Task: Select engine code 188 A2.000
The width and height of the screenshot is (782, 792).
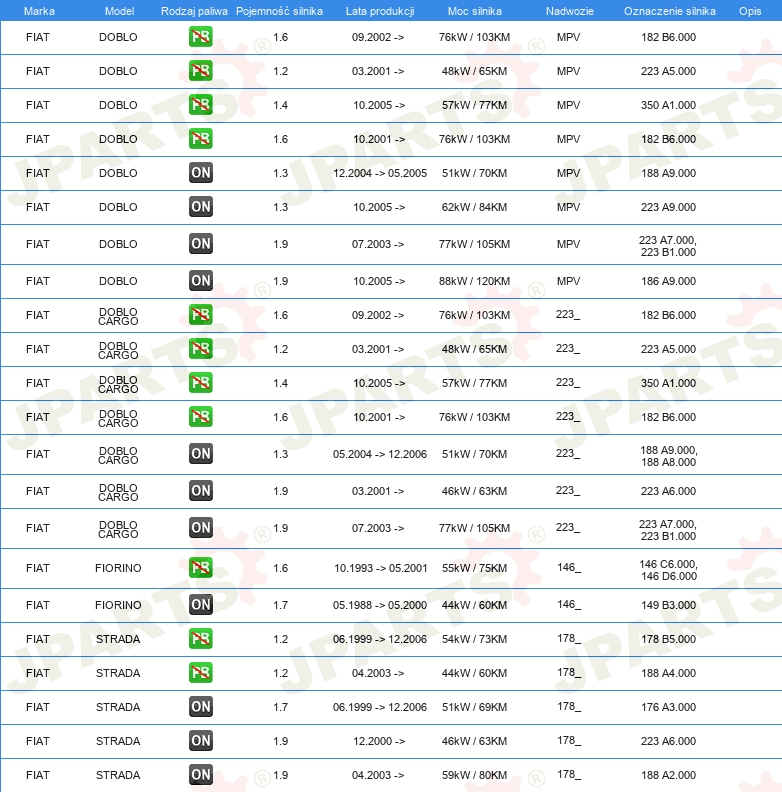Action: coord(668,775)
